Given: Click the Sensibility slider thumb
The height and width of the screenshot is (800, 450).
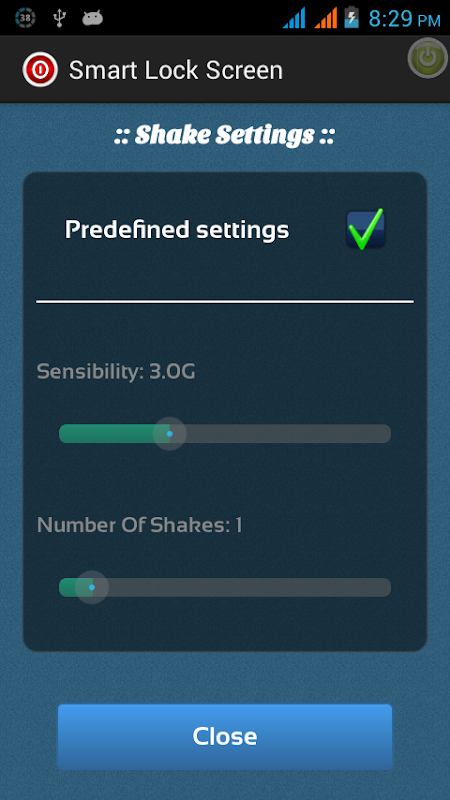Looking at the screenshot, I should click(x=169, y=434).
